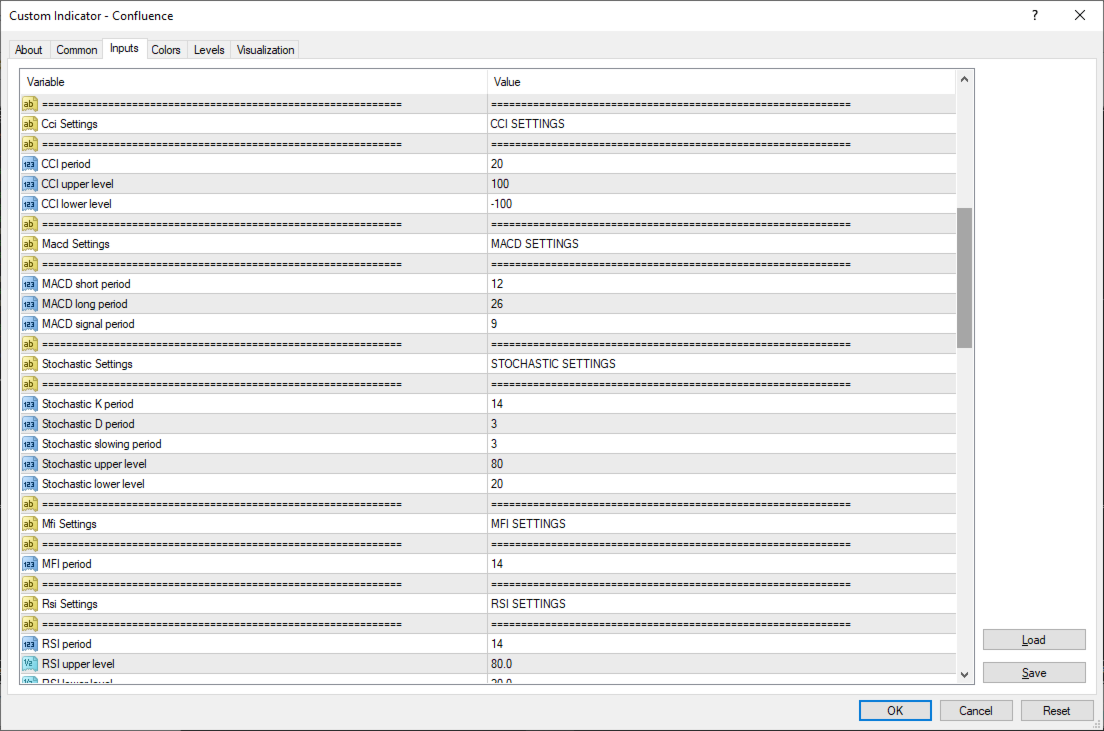Click the help question mark in title bar
The image size is (1104, 731).
pos(1034,15)
